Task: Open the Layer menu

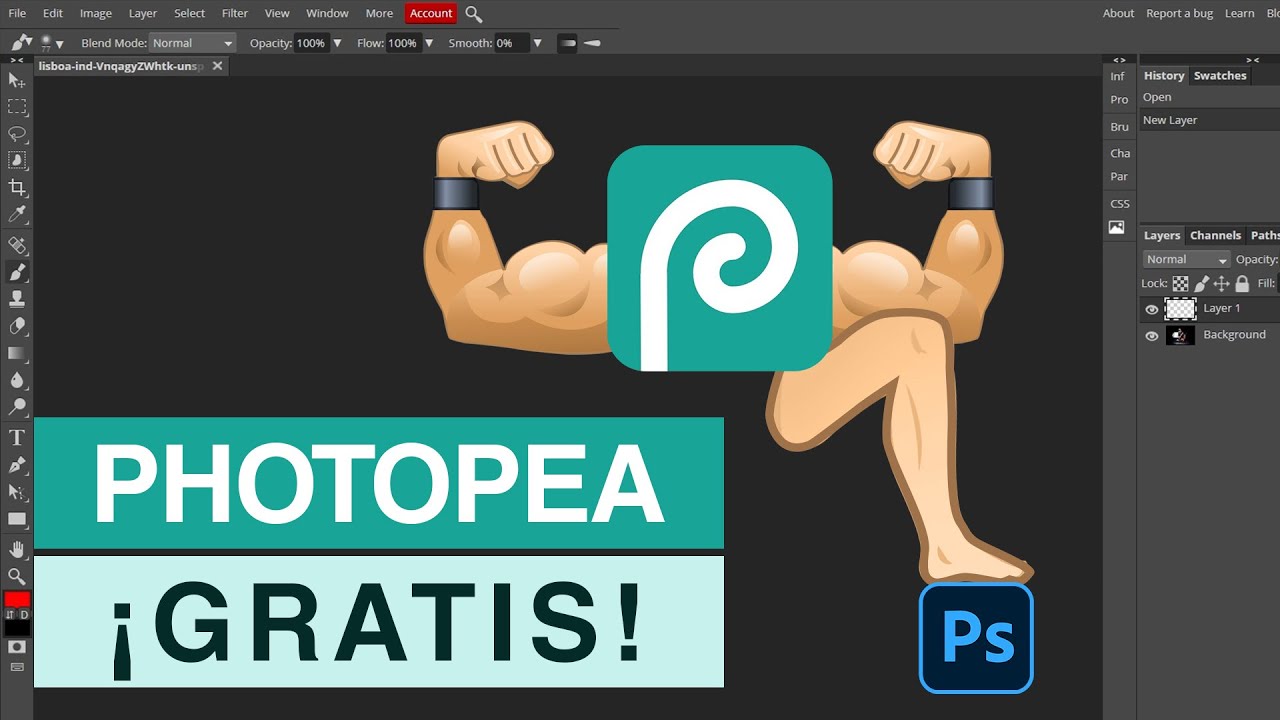Action: (143, 13)
